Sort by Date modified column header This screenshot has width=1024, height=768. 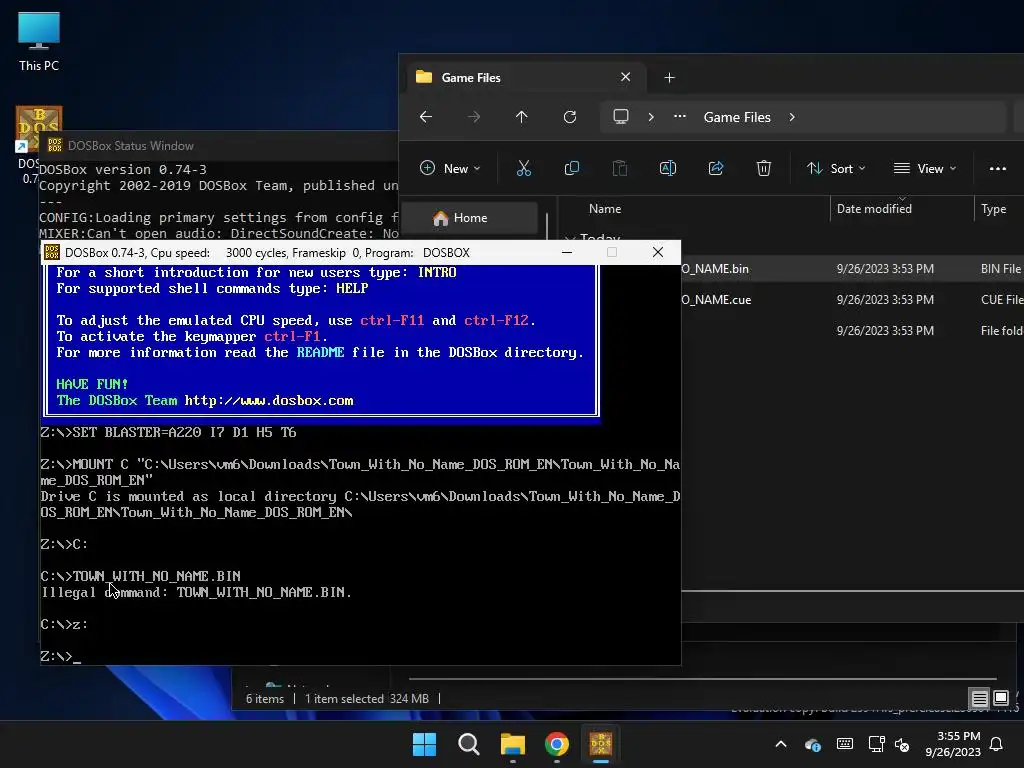(x=874, y=209)
